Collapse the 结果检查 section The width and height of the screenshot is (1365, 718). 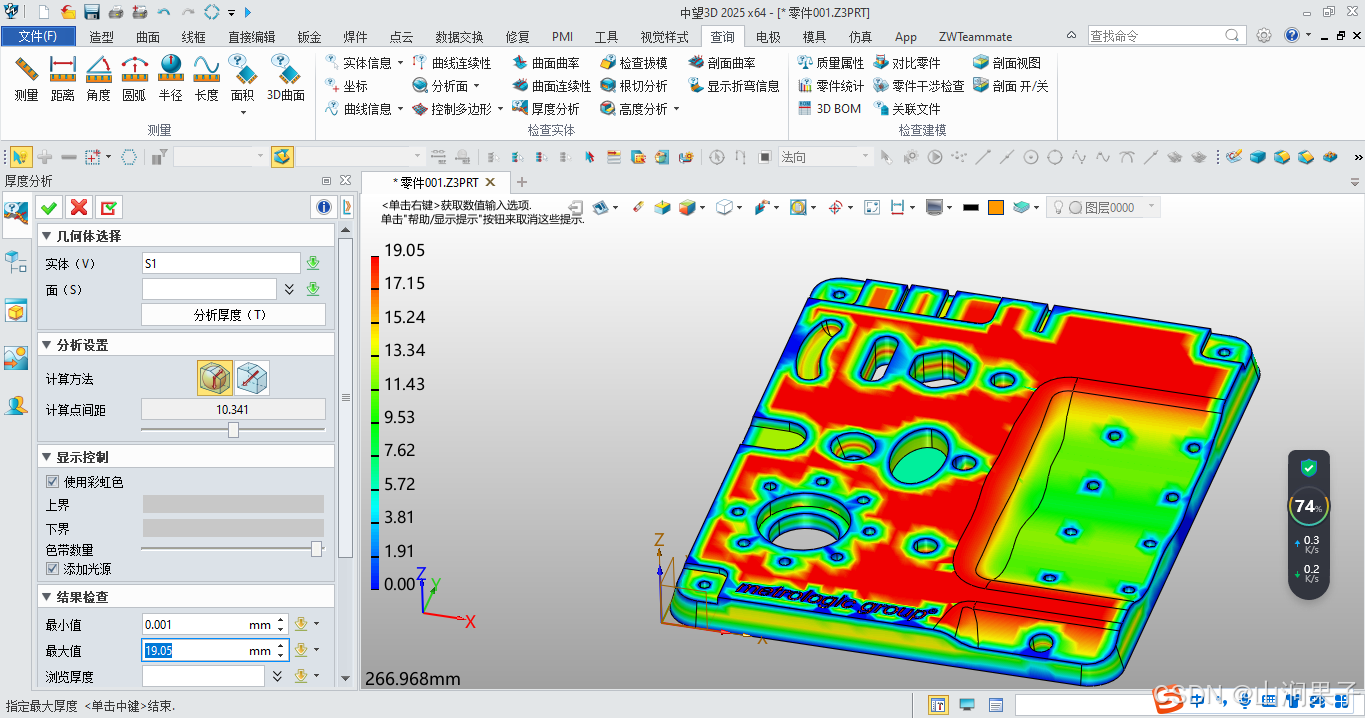(48, 597)
